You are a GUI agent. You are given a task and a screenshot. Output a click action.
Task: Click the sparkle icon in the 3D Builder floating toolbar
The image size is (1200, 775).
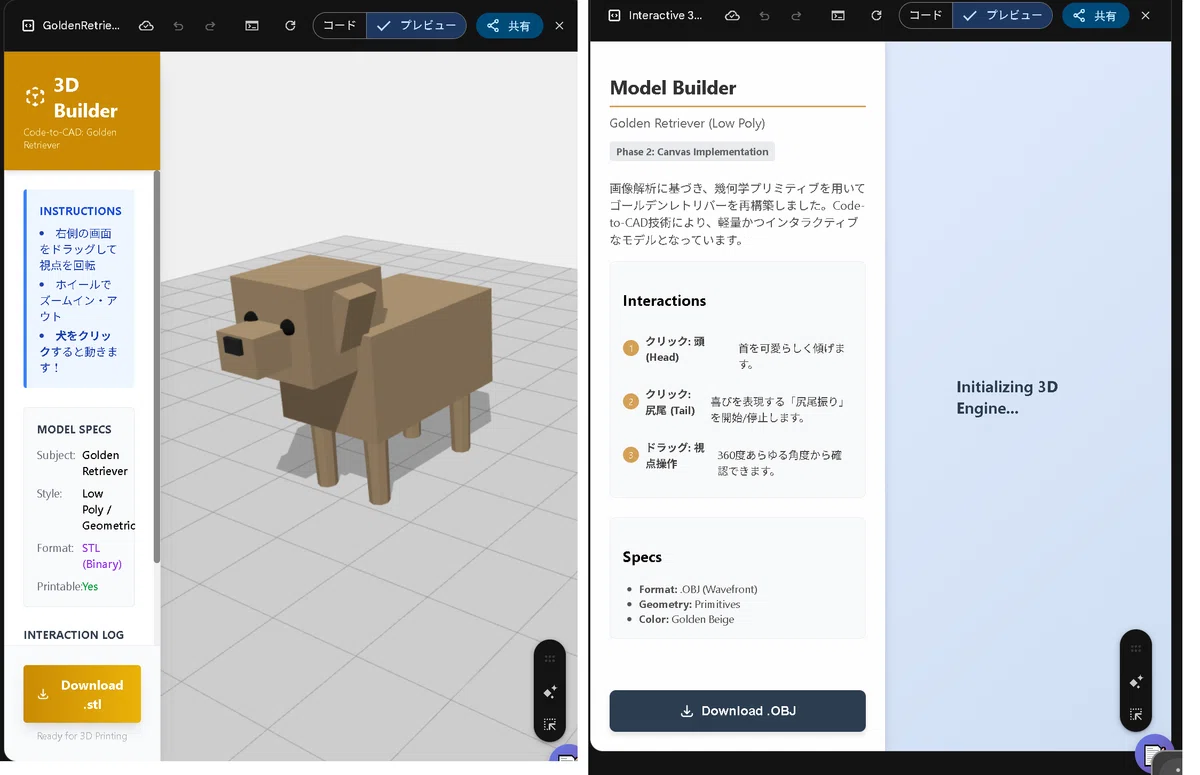(550, 692)
